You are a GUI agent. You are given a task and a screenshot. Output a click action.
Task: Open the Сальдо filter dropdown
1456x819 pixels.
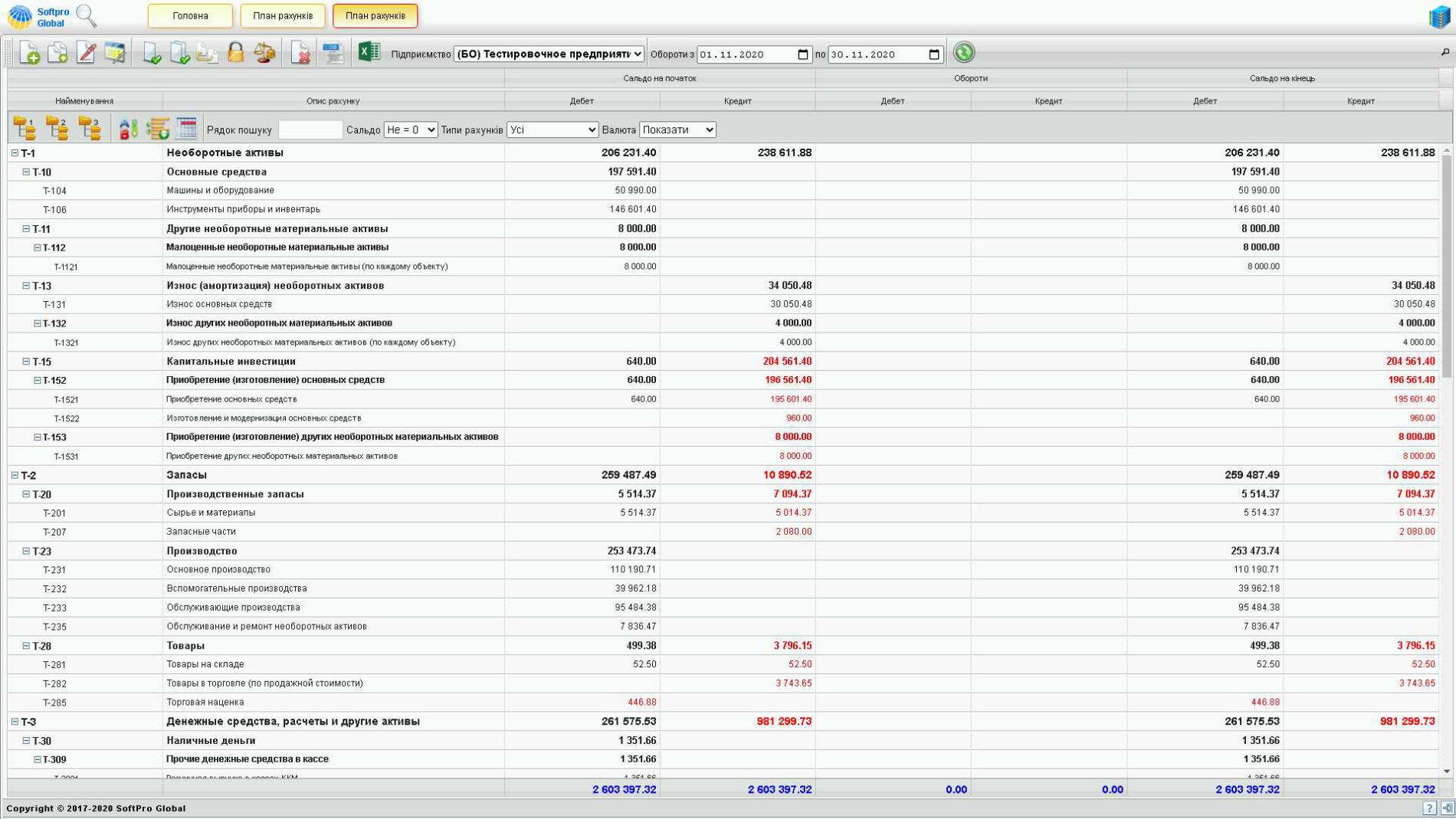point(411,130)
